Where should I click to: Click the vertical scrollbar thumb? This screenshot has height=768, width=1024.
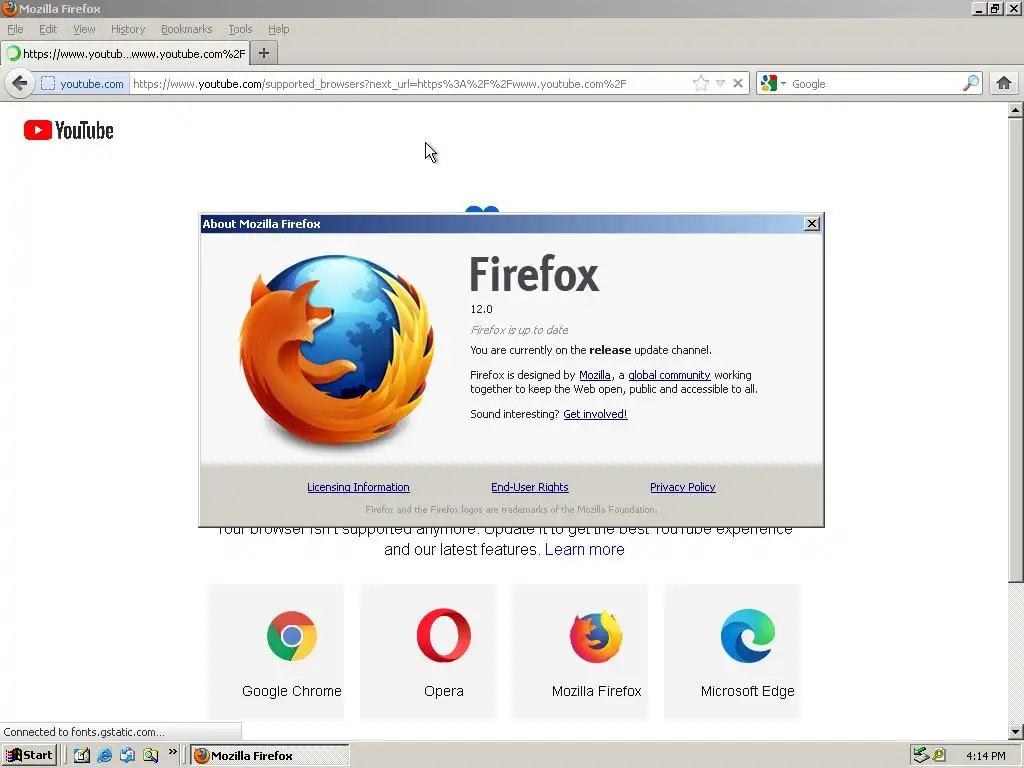pos(1016,350)
